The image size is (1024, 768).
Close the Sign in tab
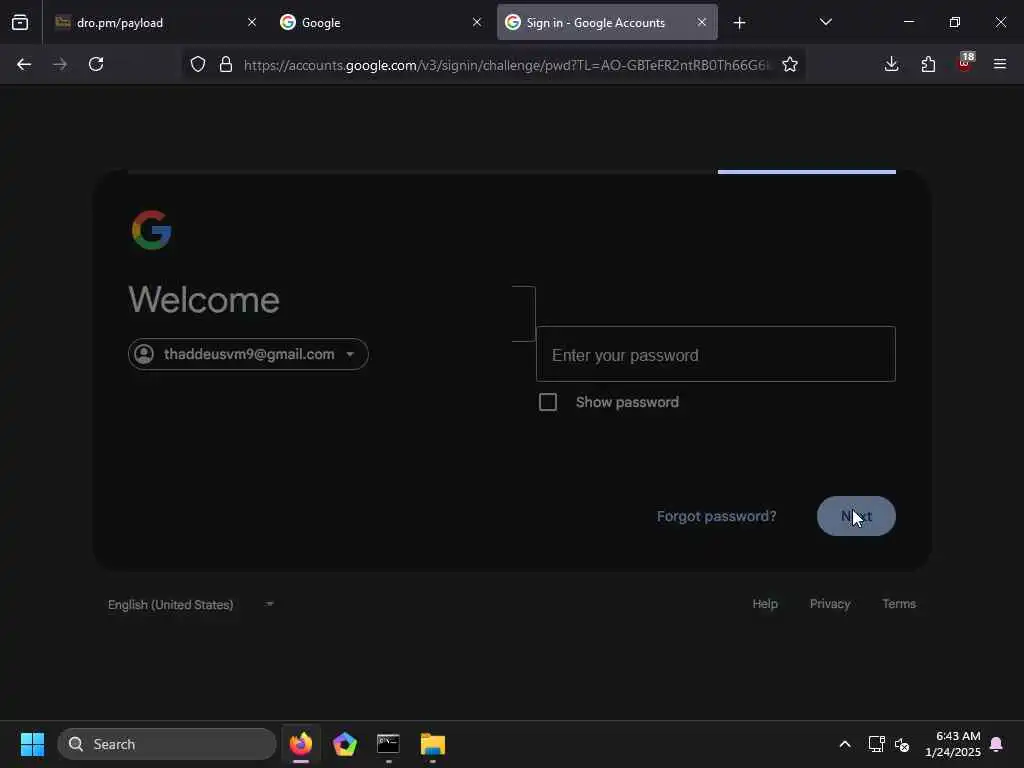[701, 22]
